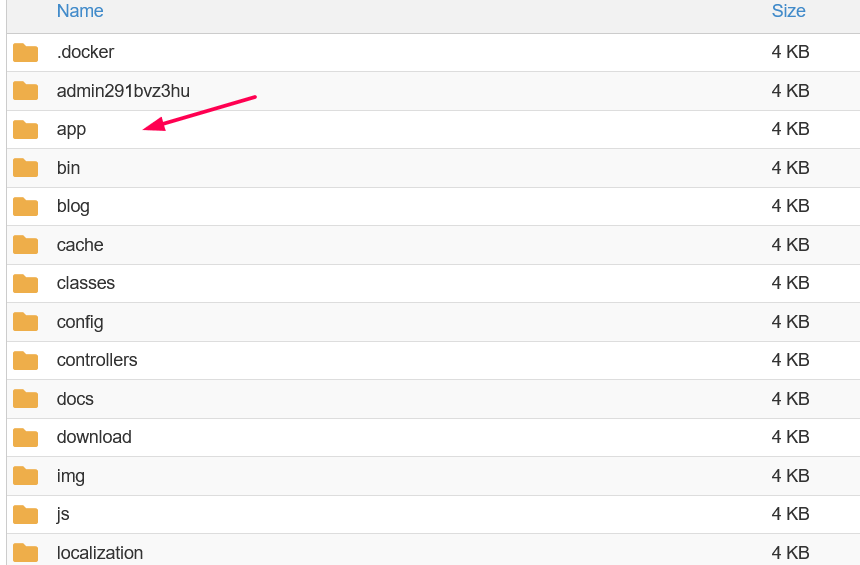Click the classes folder icon

pyautogui.click(x=25, y=284)
